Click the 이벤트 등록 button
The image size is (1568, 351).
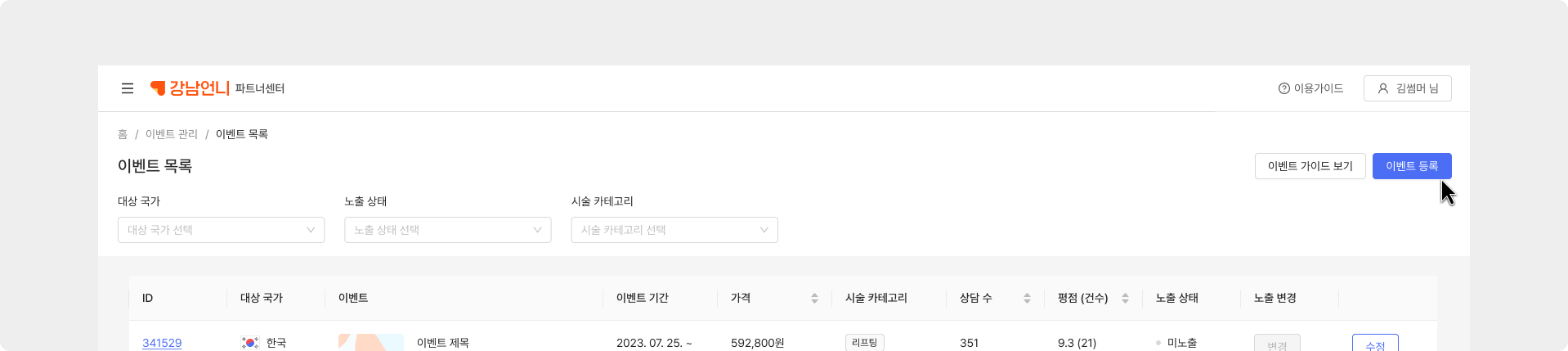pyautogui.click(x=1411, y=166)
